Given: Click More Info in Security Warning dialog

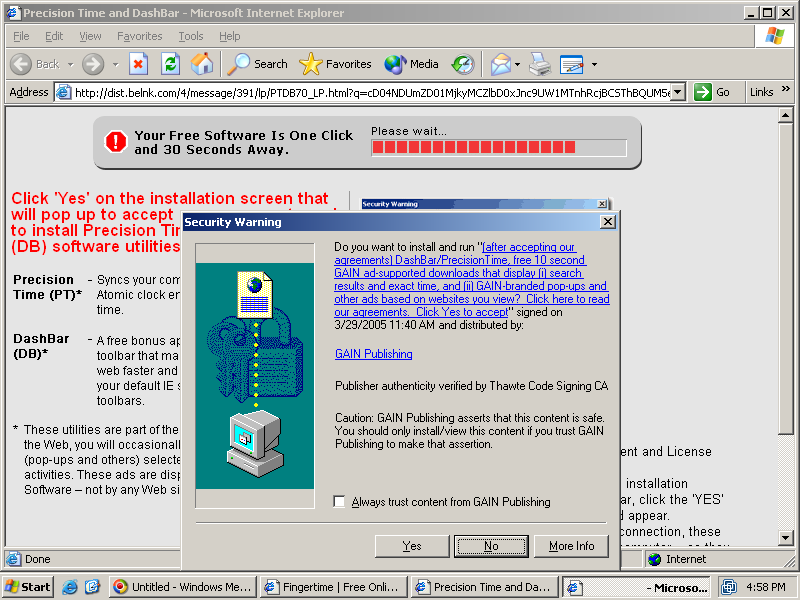Looking at the screenshot, I should pos(571,546).
